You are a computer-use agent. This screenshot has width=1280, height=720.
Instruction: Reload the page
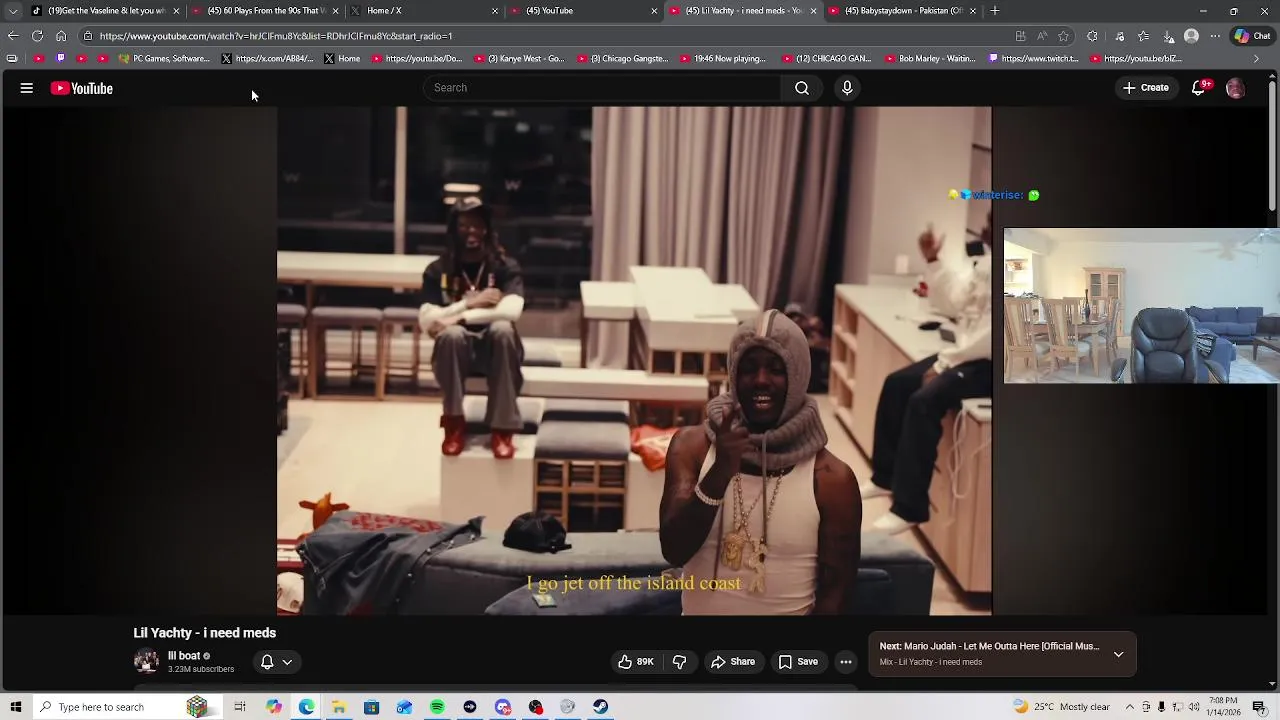coord(37,36)
